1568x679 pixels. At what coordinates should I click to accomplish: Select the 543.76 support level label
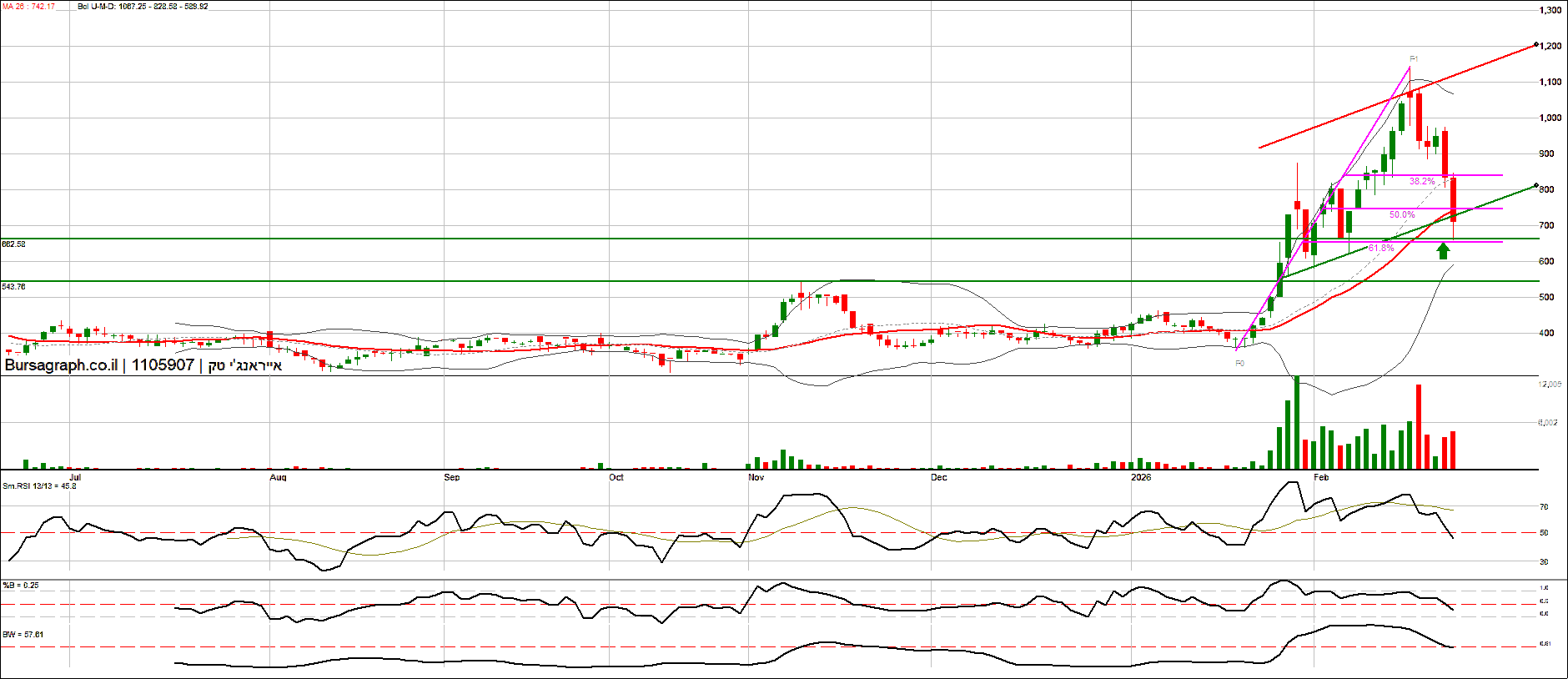pyautogui.click(x=14, y=287)
